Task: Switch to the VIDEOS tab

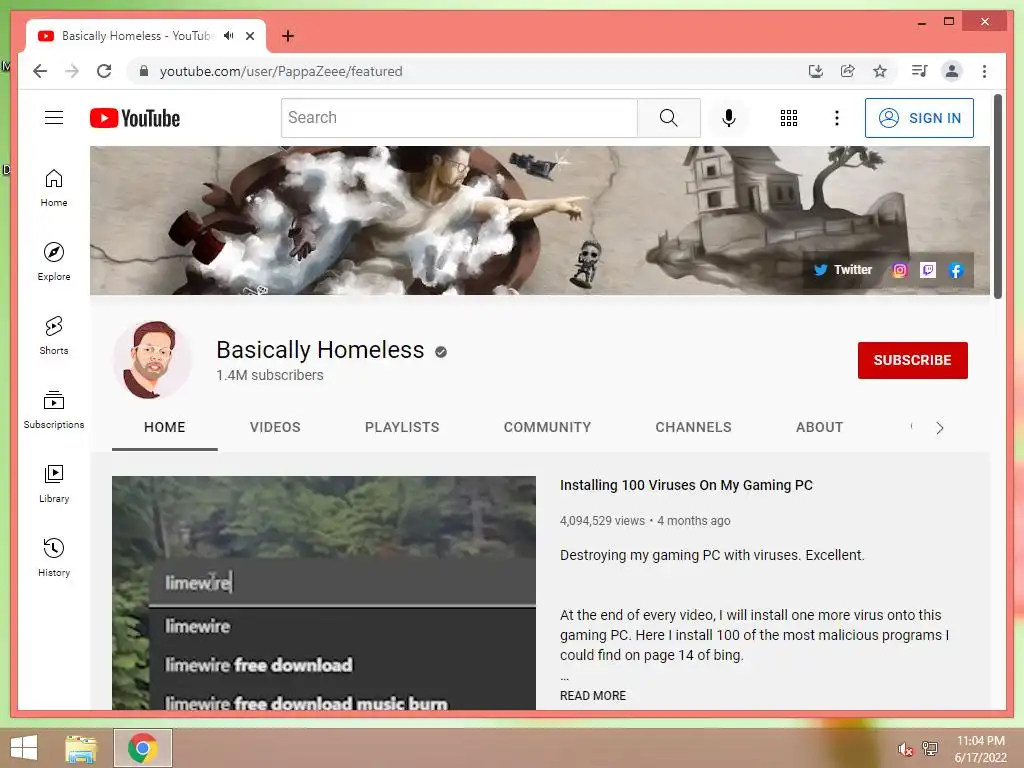Action: 275,427
